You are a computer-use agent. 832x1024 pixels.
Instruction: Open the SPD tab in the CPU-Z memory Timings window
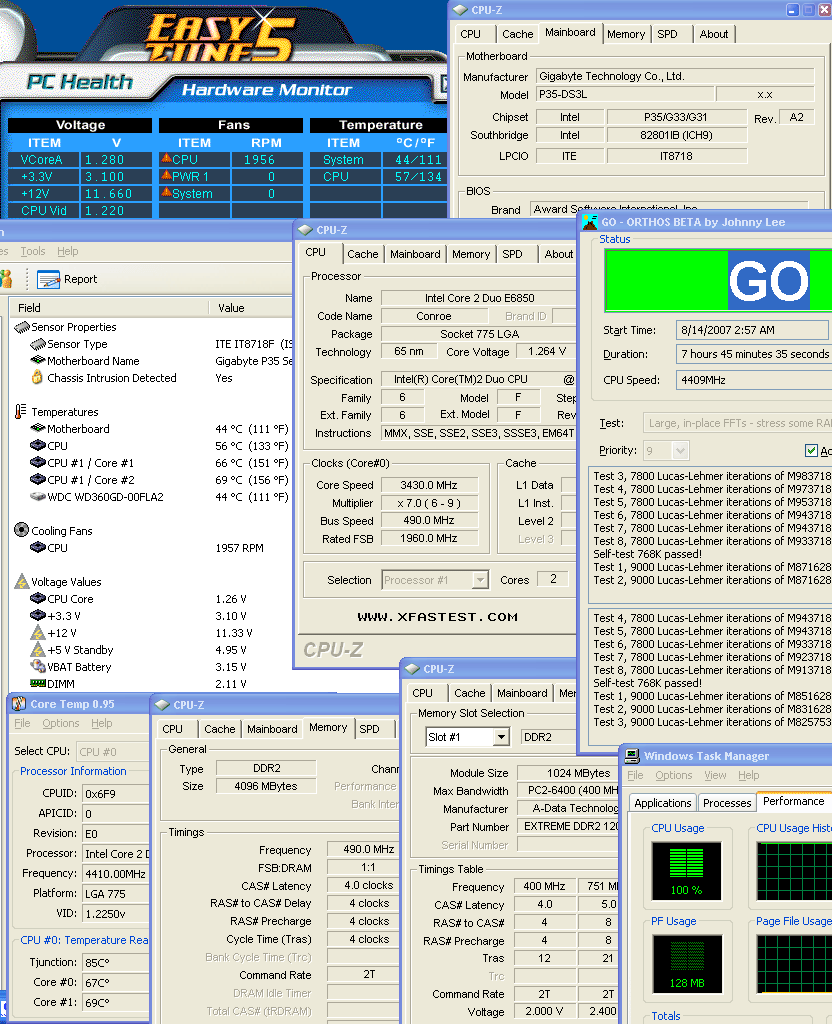click(x=370, y=729)
